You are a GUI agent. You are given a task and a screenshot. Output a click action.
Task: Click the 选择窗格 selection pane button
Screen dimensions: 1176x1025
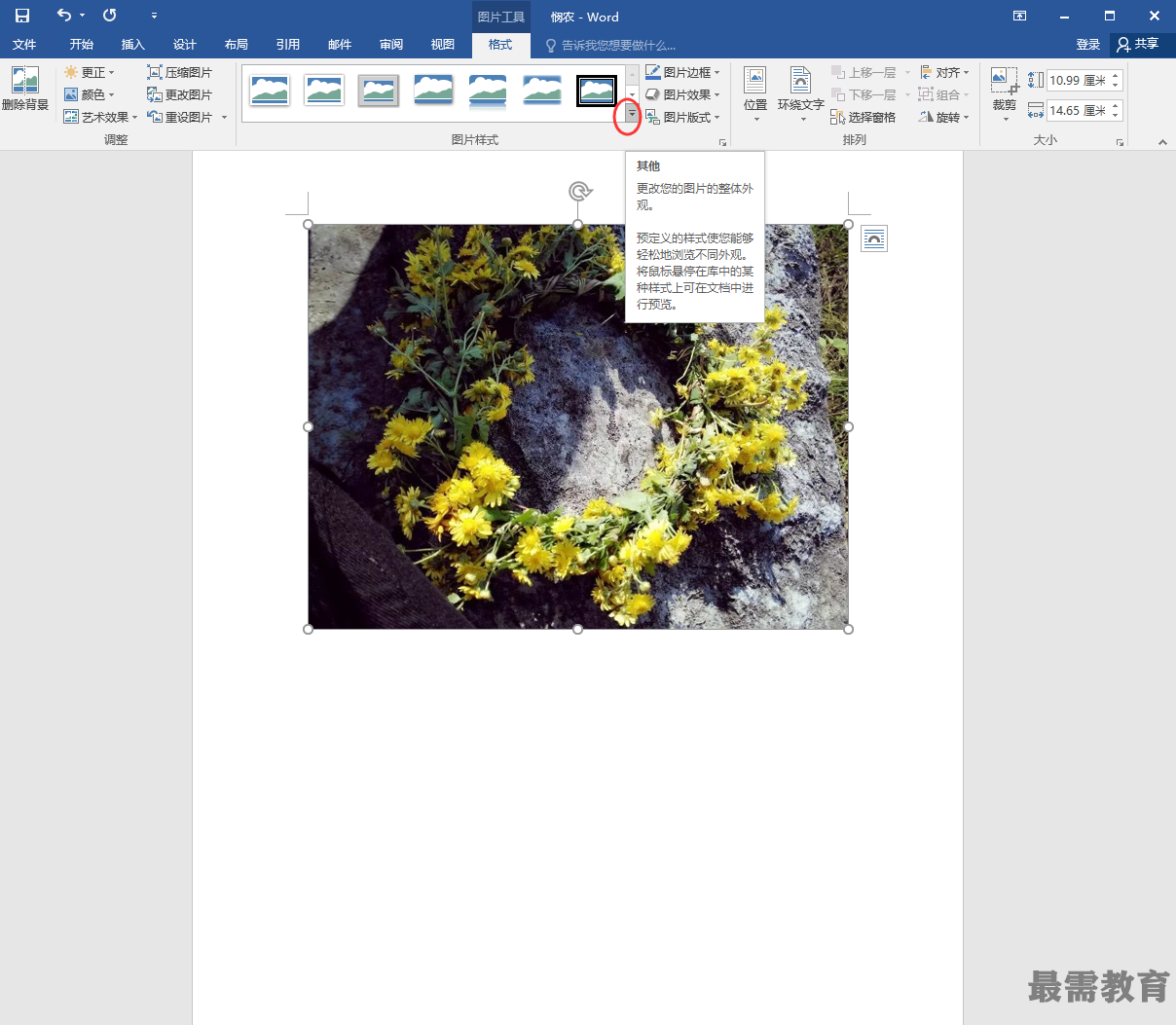click(864, 117)
